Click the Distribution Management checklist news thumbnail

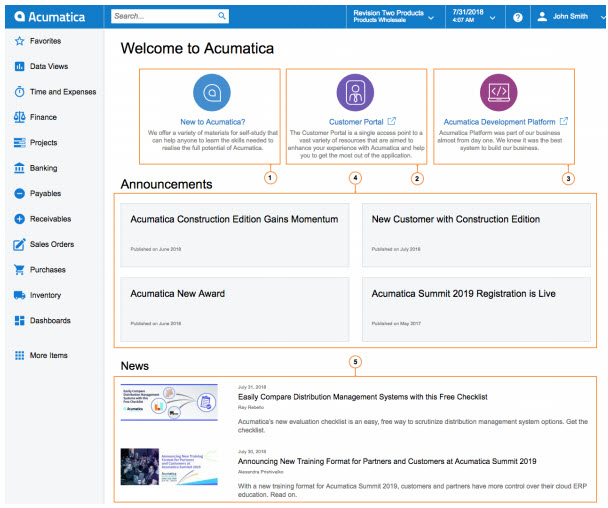(169, 402)
